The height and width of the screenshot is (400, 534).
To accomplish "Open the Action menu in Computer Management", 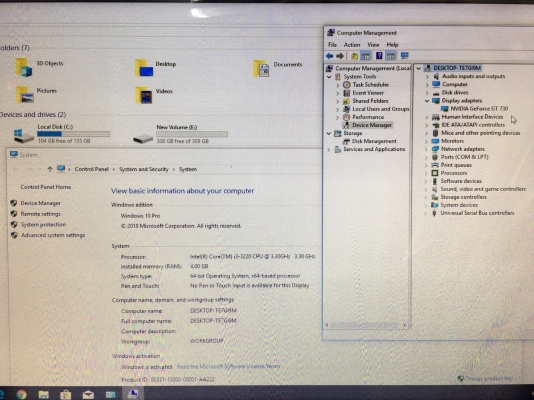I will point(352,45).
